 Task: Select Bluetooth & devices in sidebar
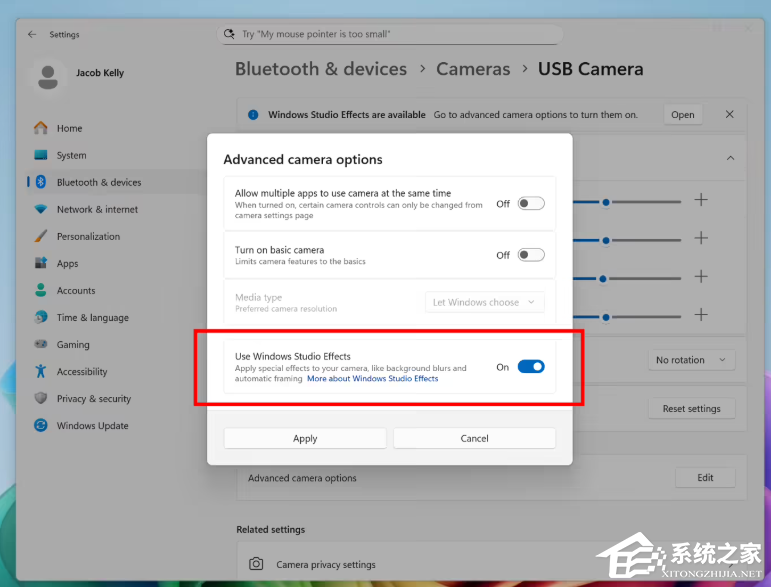click(117, 182)
